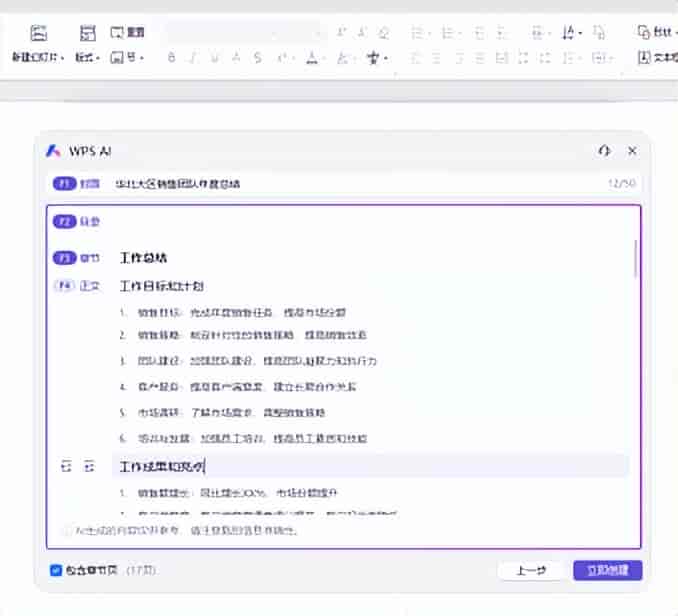Select the P2 contents row
This screenshot has height=616, width=678.
pyautogui.click(x=76, y=221)
